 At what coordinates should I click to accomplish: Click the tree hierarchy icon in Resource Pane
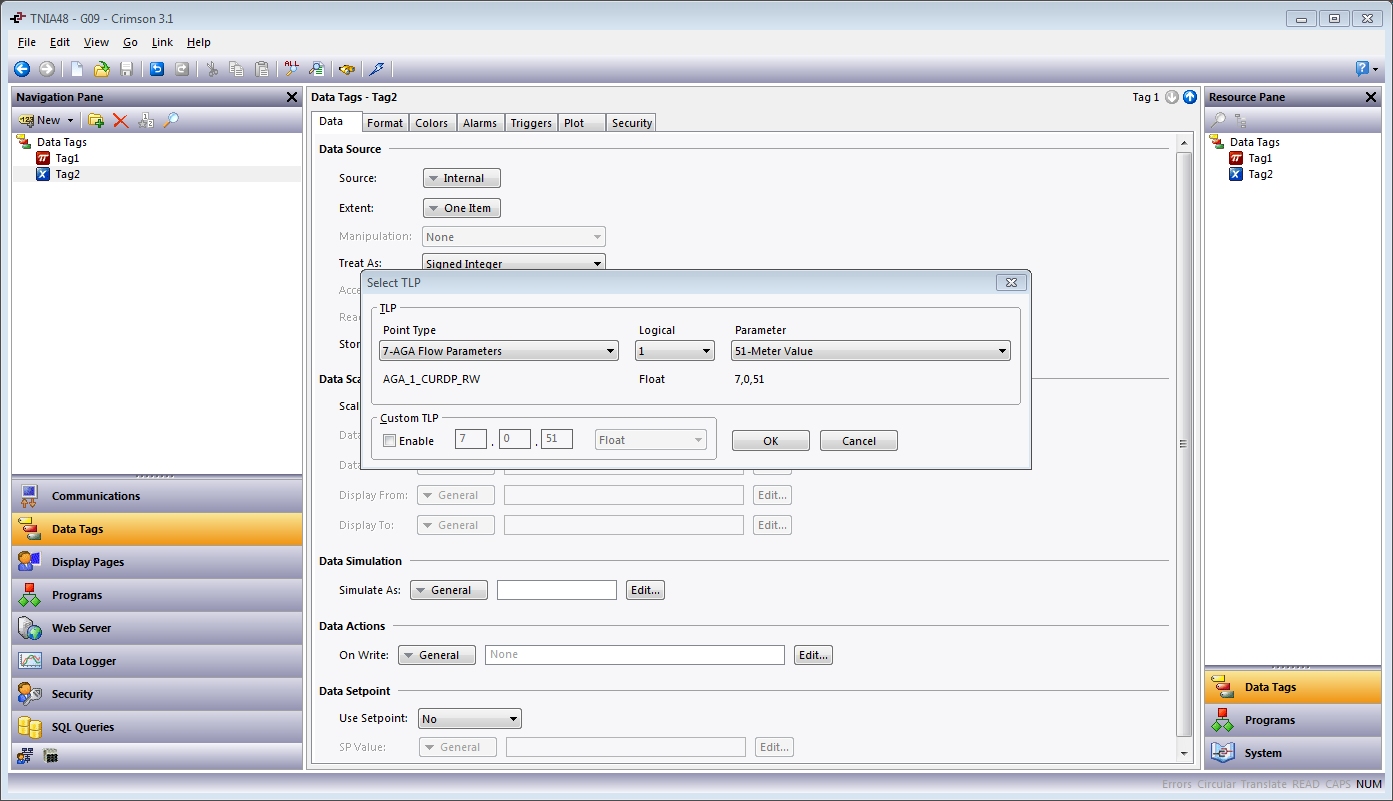[x=1241, y=120]
